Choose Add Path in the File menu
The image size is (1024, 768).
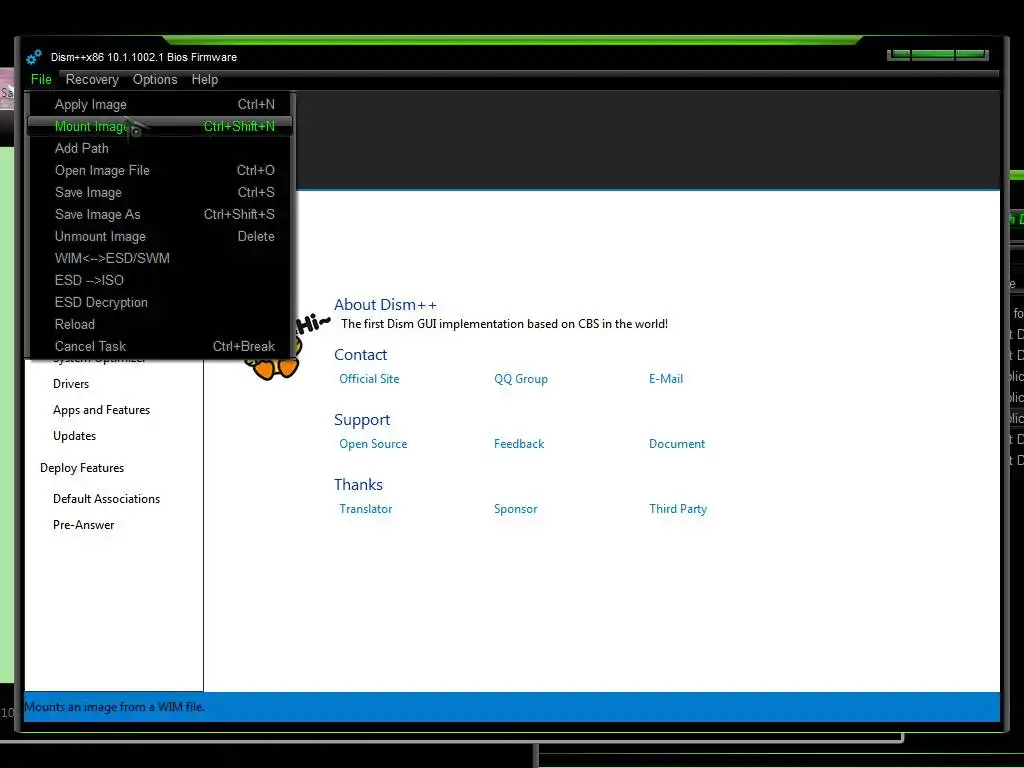click(160, 148)
